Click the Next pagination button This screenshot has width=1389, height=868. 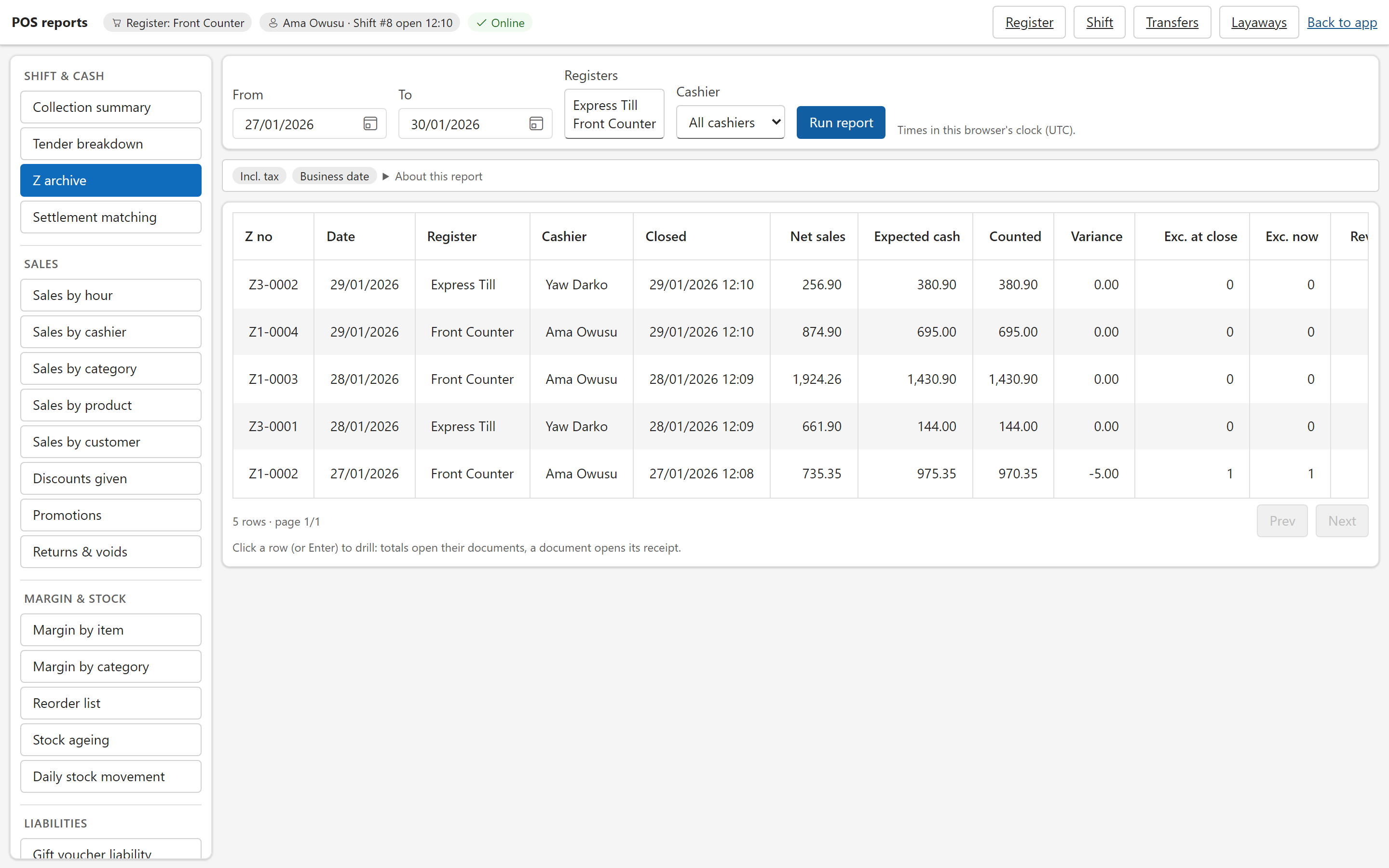click(x=1341, y=521)
